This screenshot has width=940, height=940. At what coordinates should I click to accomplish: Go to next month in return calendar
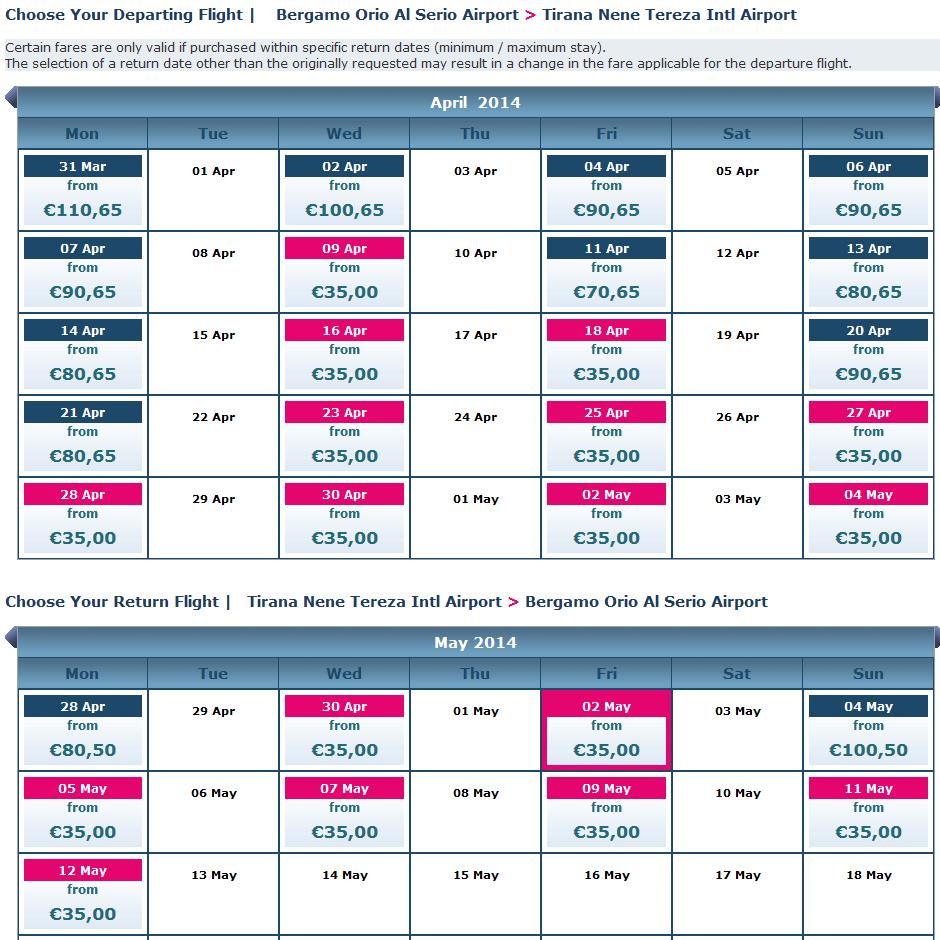point(936,637)
